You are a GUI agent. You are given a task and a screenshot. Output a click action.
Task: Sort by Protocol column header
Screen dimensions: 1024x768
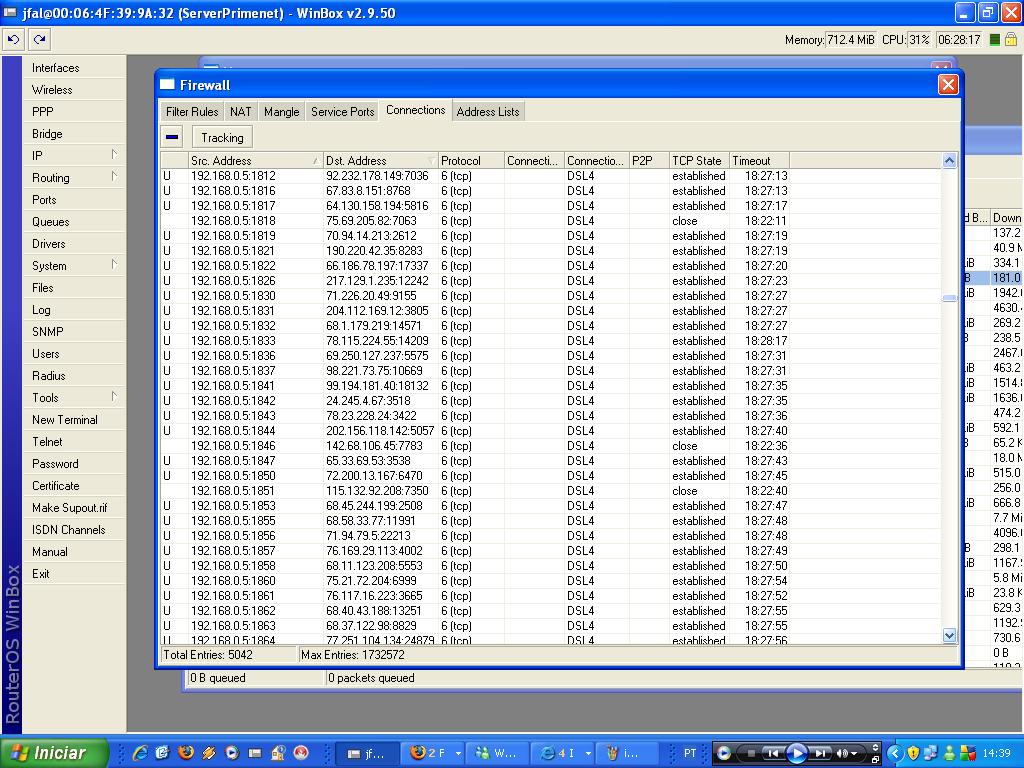472,161
